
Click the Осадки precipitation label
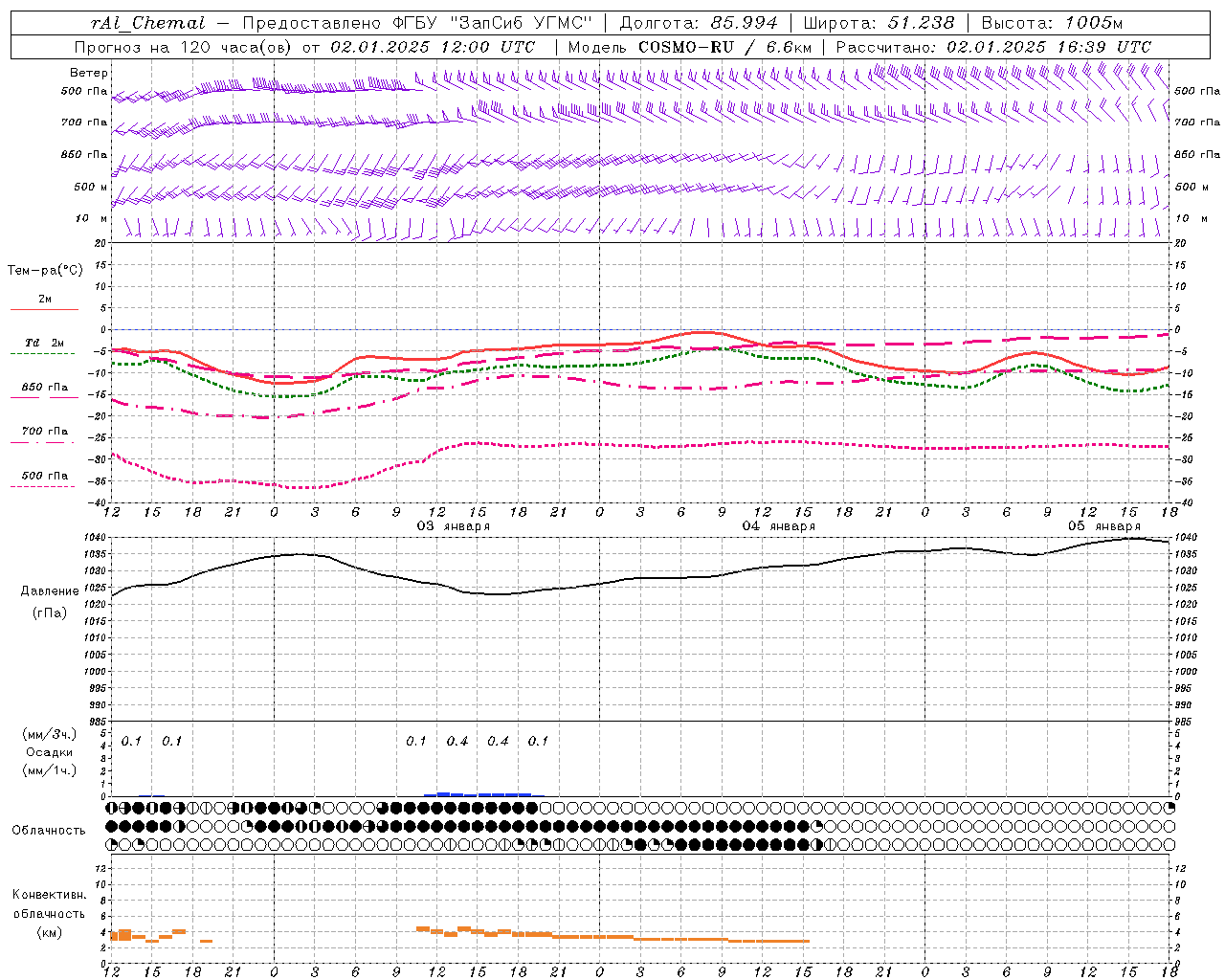(x=50, y=752)
